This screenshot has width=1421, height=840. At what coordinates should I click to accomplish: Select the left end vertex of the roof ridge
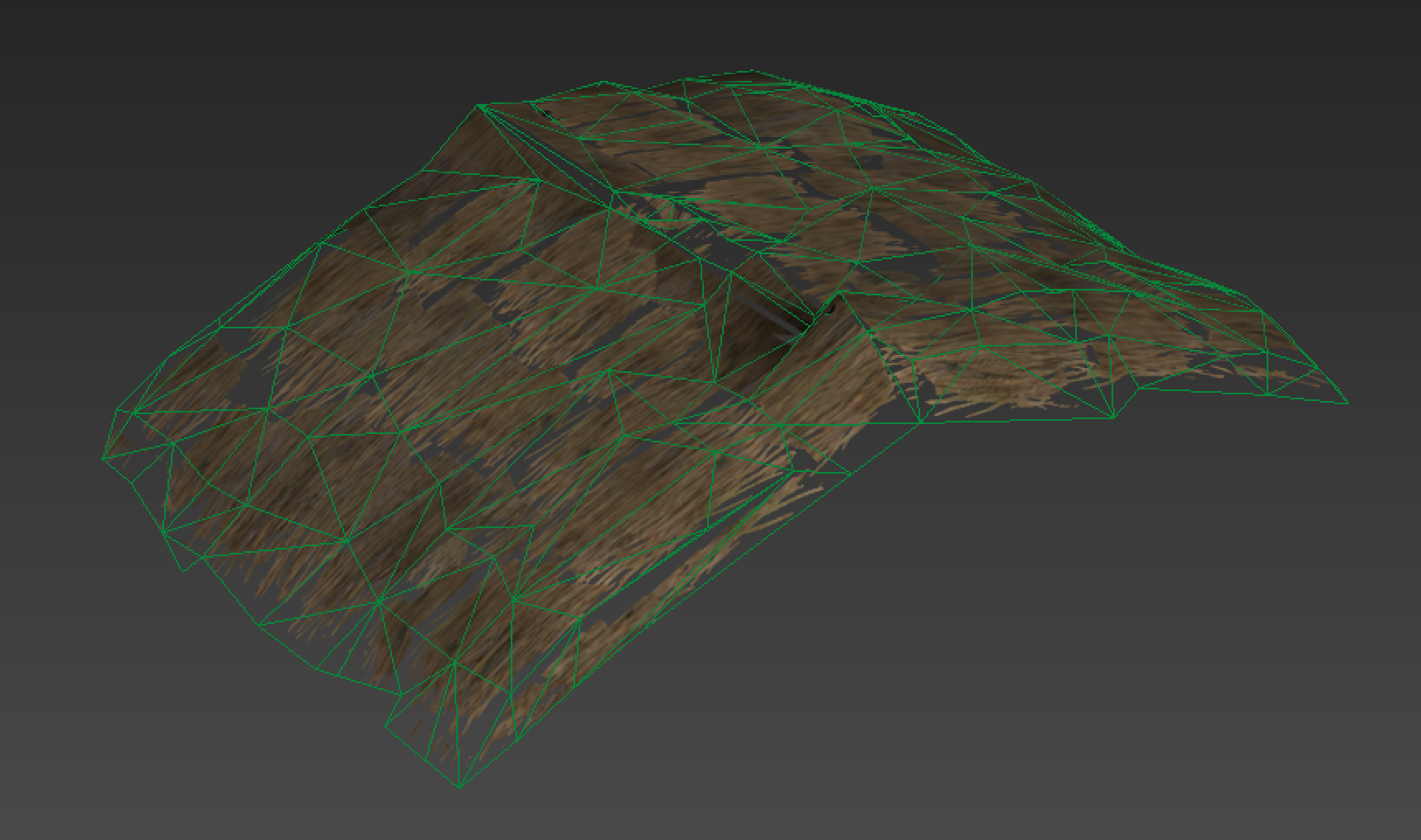pos(479,106)
